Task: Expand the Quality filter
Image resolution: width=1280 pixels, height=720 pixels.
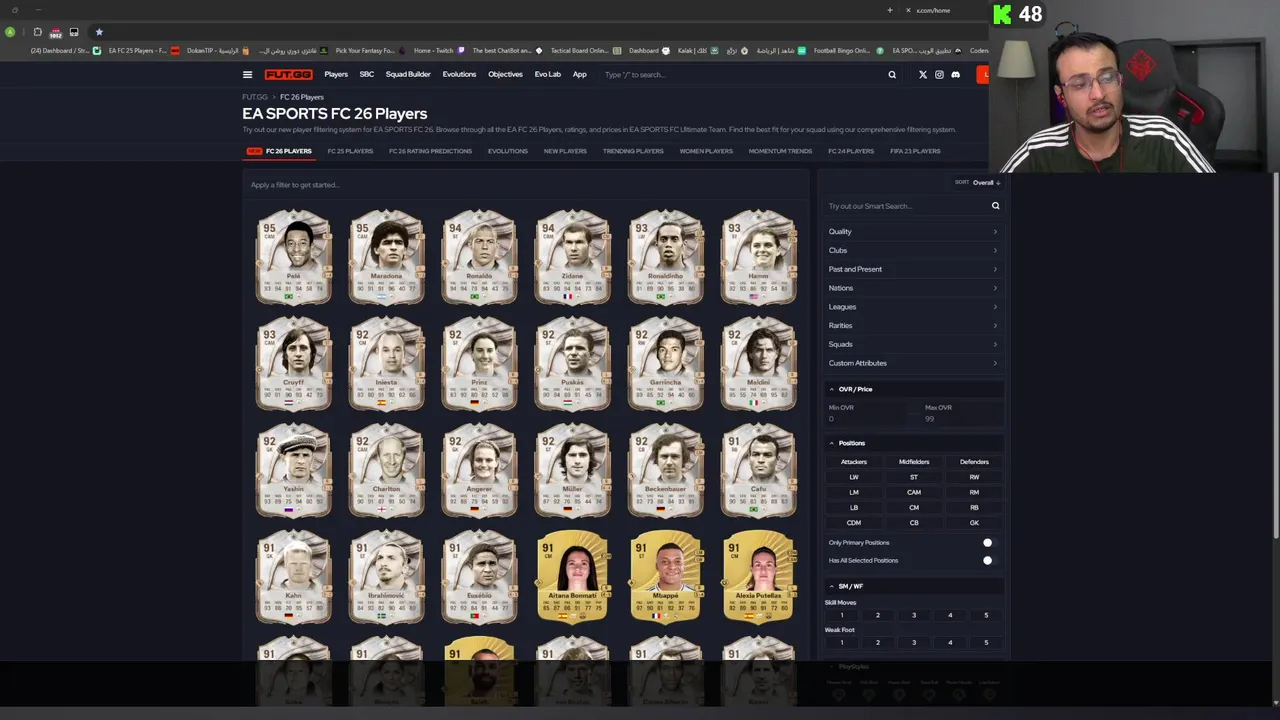Action: pos(913,231)
